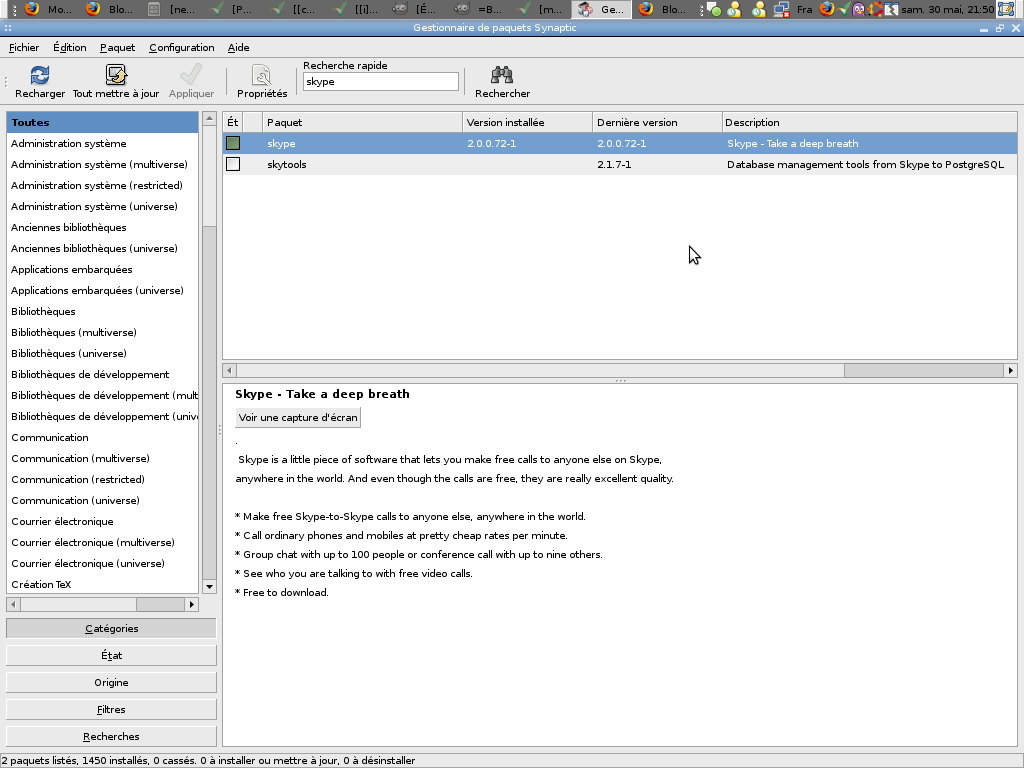Click the Origine view button
The height and width of the screenshot is (768, 1024).
111,682
